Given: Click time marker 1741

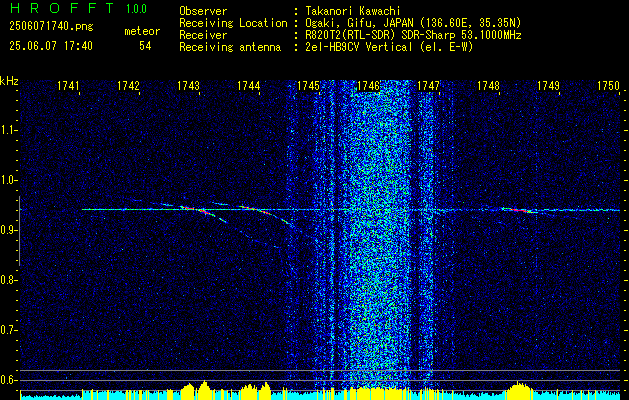Looking at the screenshot, I should (68, 86).
